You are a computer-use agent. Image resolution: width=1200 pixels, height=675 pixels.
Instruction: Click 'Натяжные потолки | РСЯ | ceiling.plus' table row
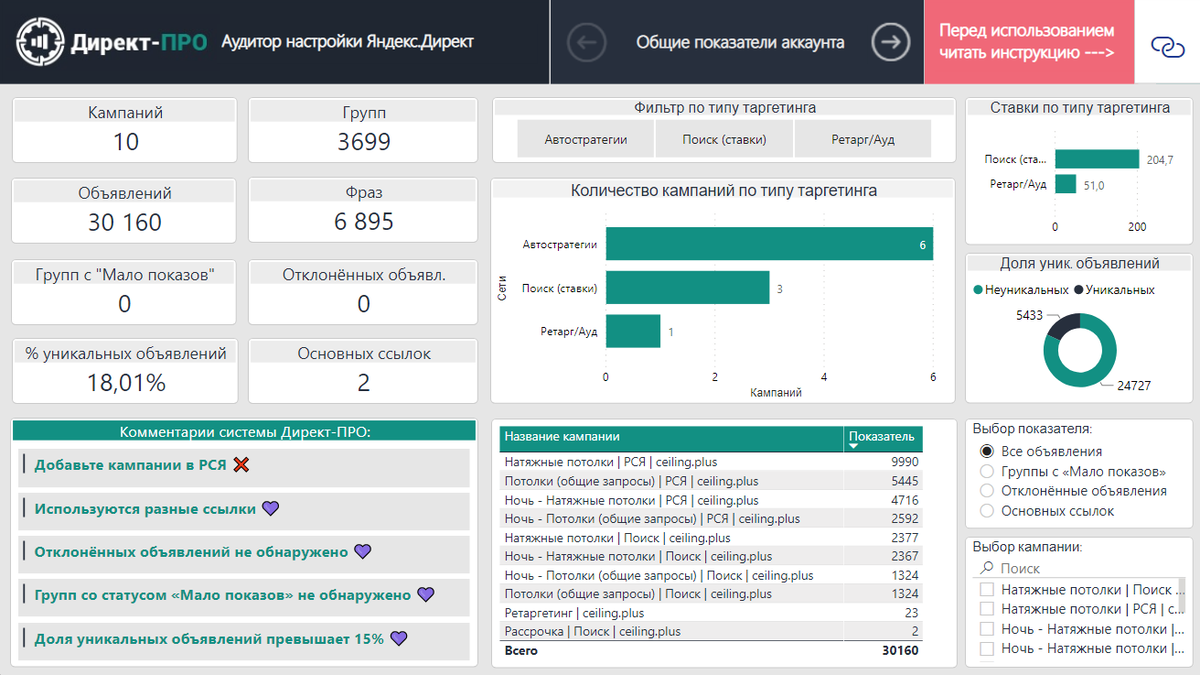click(710, 462)
